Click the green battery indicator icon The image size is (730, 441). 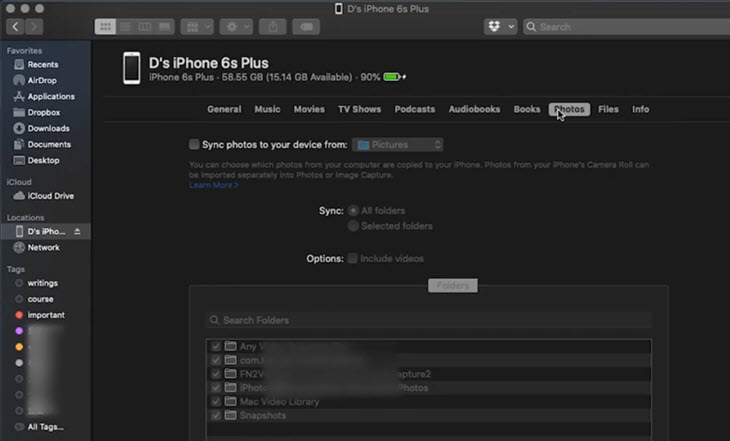coord(392,77)
